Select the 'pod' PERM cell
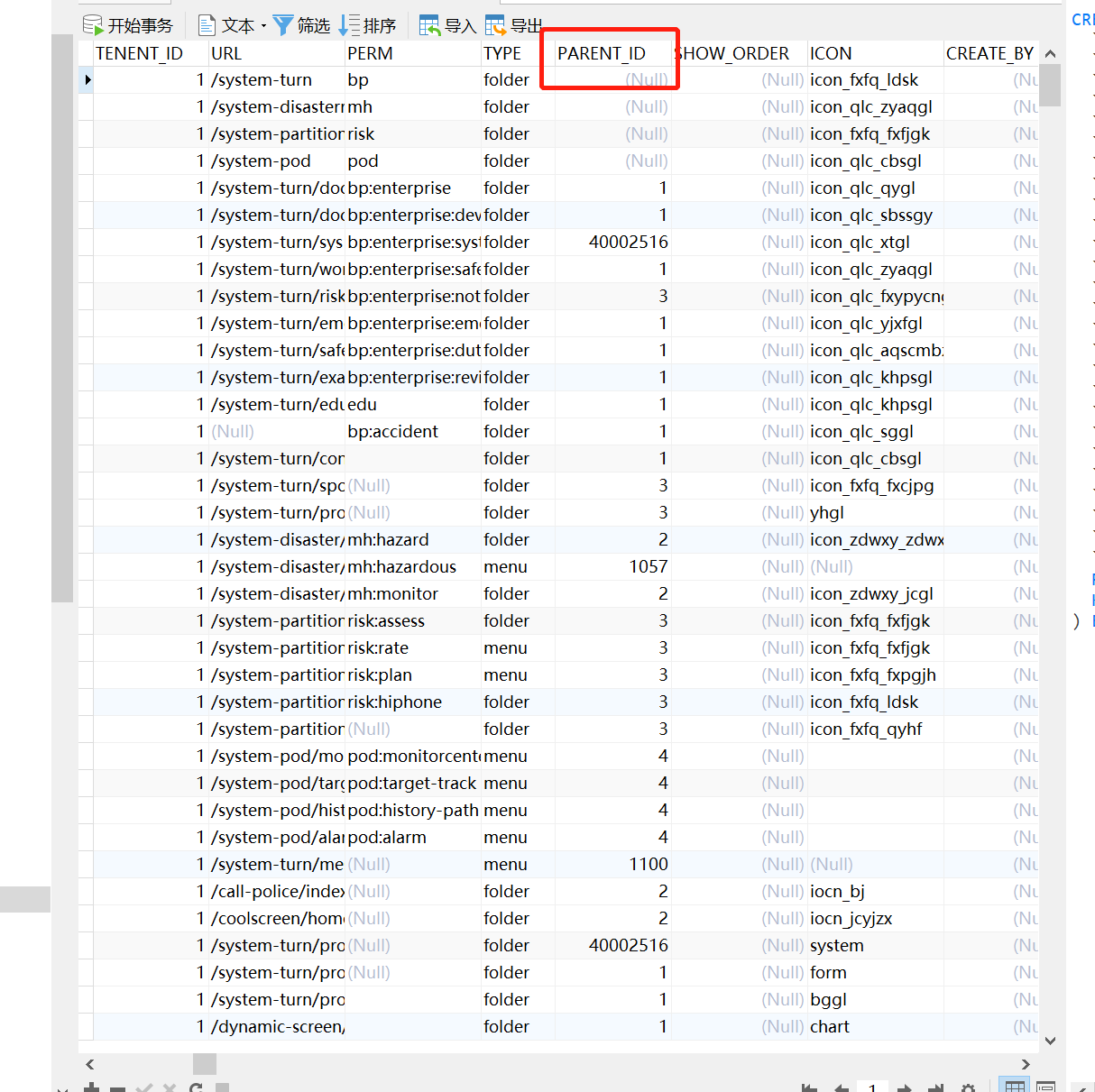 (x=413, y=161)
